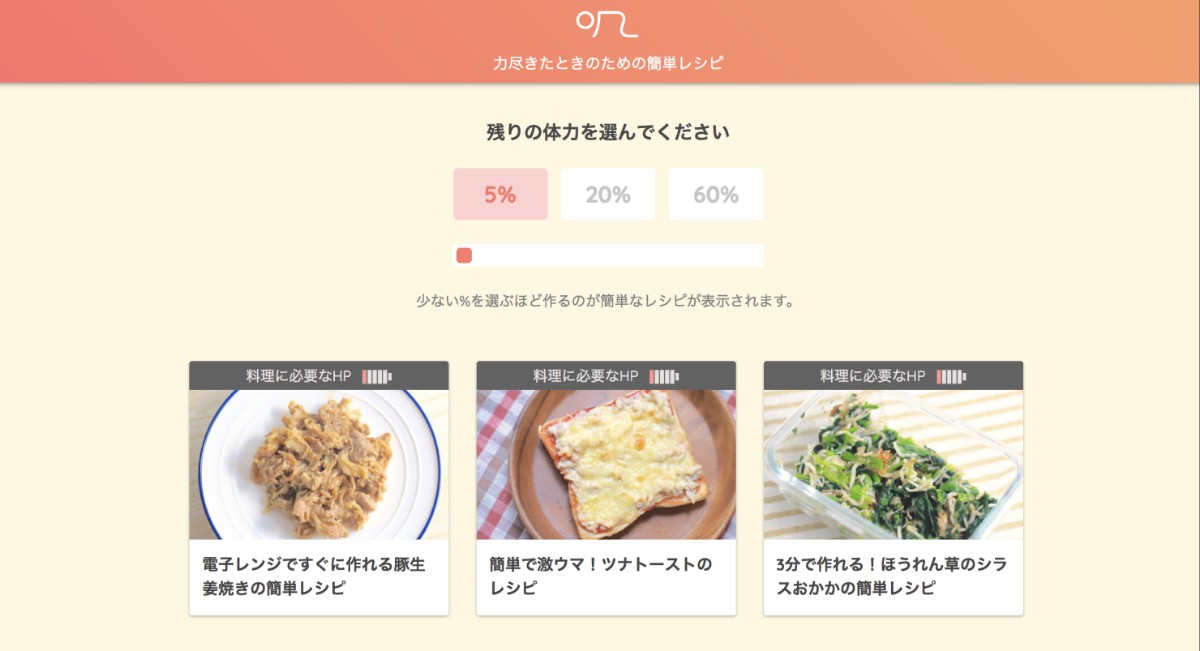Open 簡単で激ウマ！ツナトースト recipe title
Image resolution: width=1200 pixels, height=651 pixels.
tap(601, 576)
